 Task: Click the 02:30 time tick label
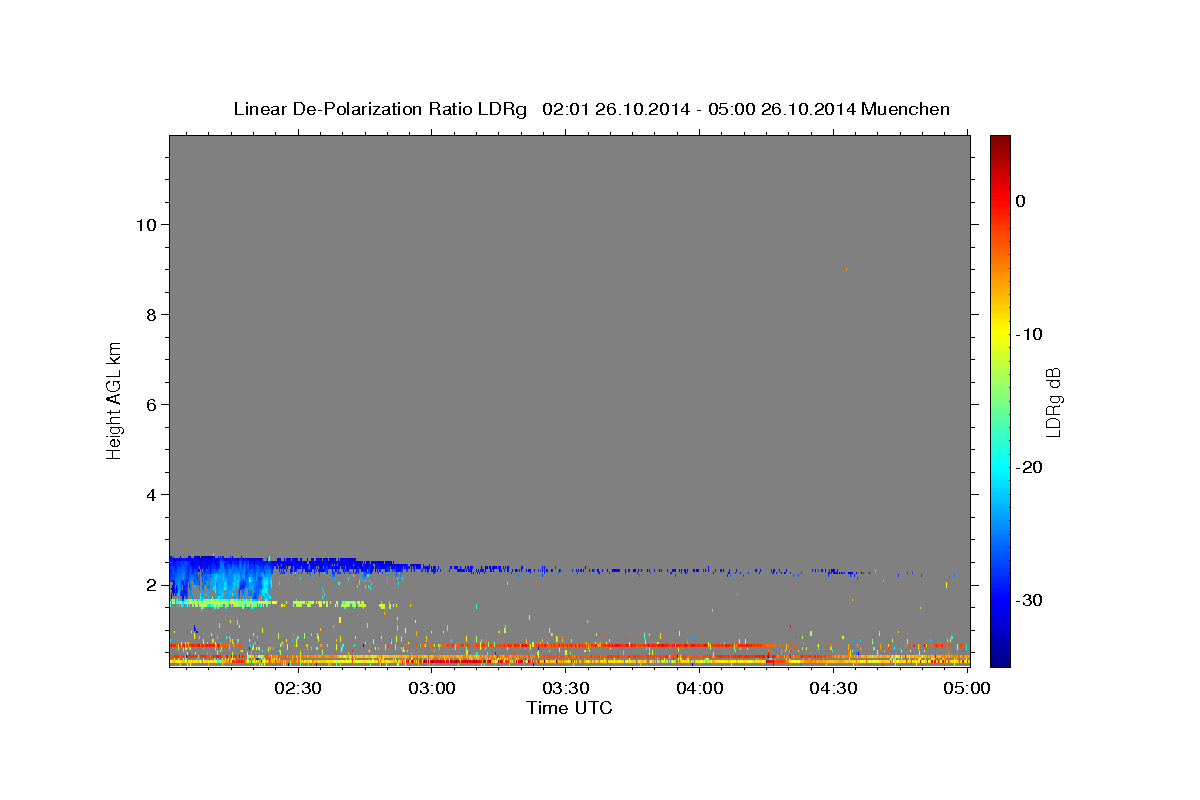pyautogui.click(x=298, y=688)
